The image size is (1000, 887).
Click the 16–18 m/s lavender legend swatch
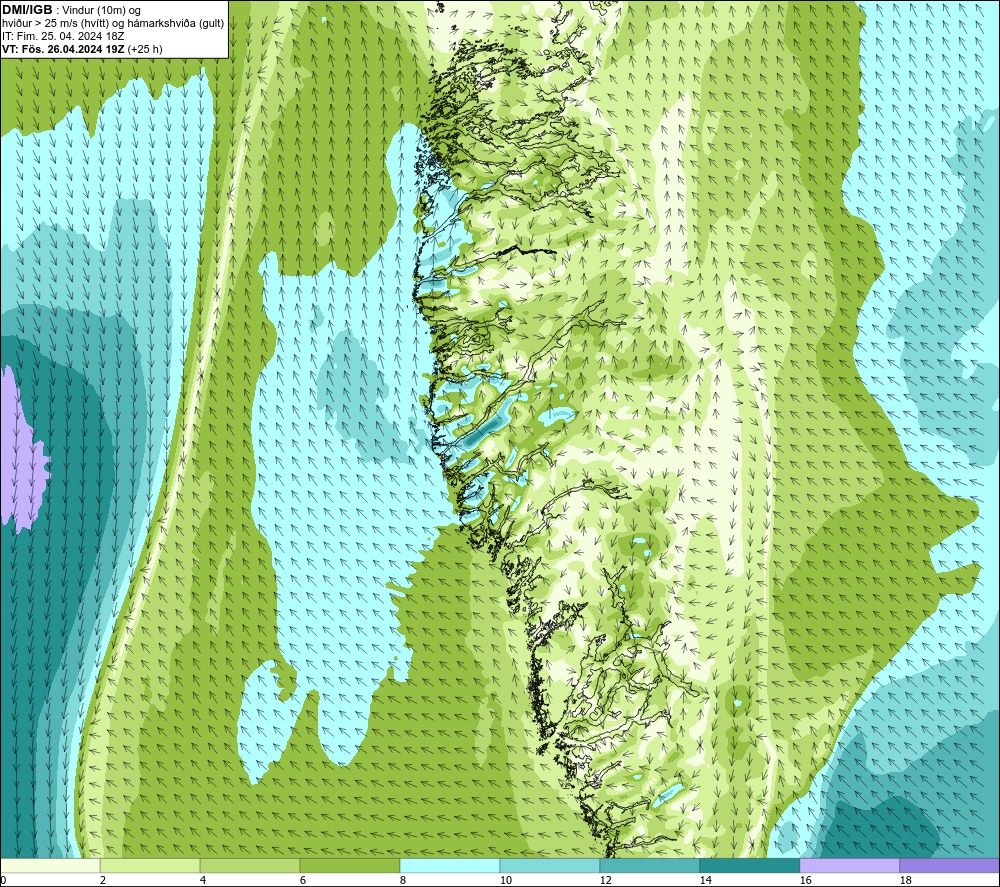849,865
